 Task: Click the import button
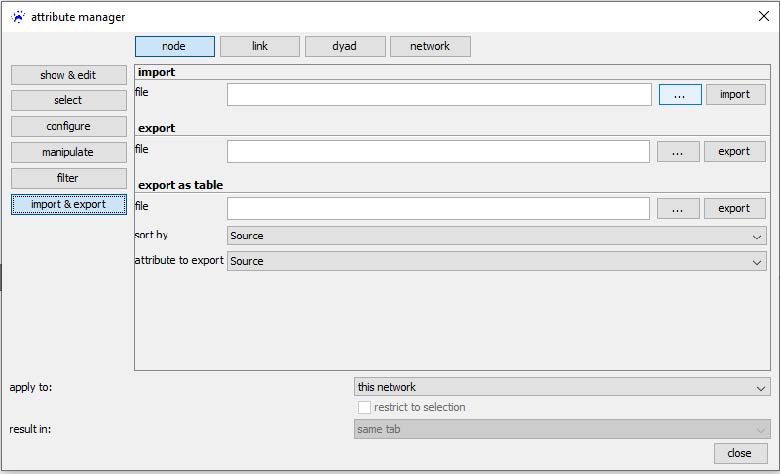[735, 94]
